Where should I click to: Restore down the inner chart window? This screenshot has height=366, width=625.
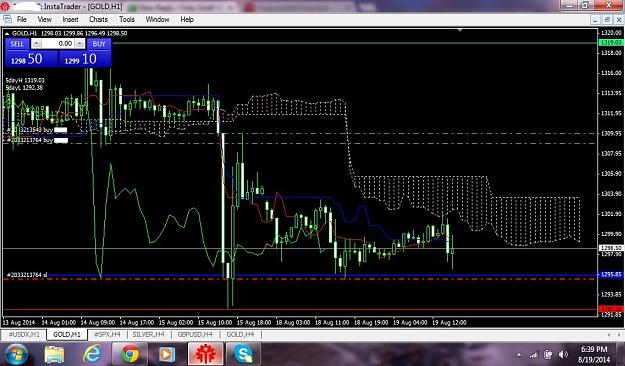607,20
